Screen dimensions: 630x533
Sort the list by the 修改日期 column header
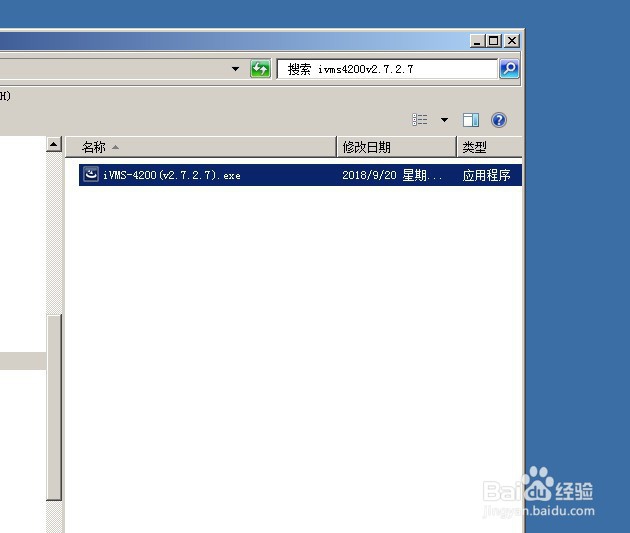click(x=396, y=147)
